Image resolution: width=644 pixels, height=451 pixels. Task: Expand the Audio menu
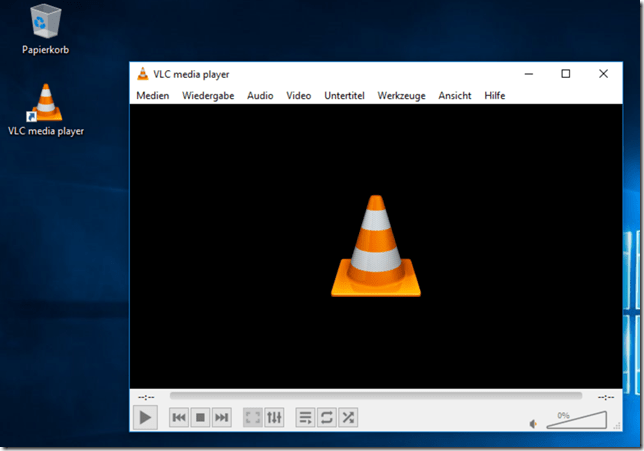(x=260, y=96)
